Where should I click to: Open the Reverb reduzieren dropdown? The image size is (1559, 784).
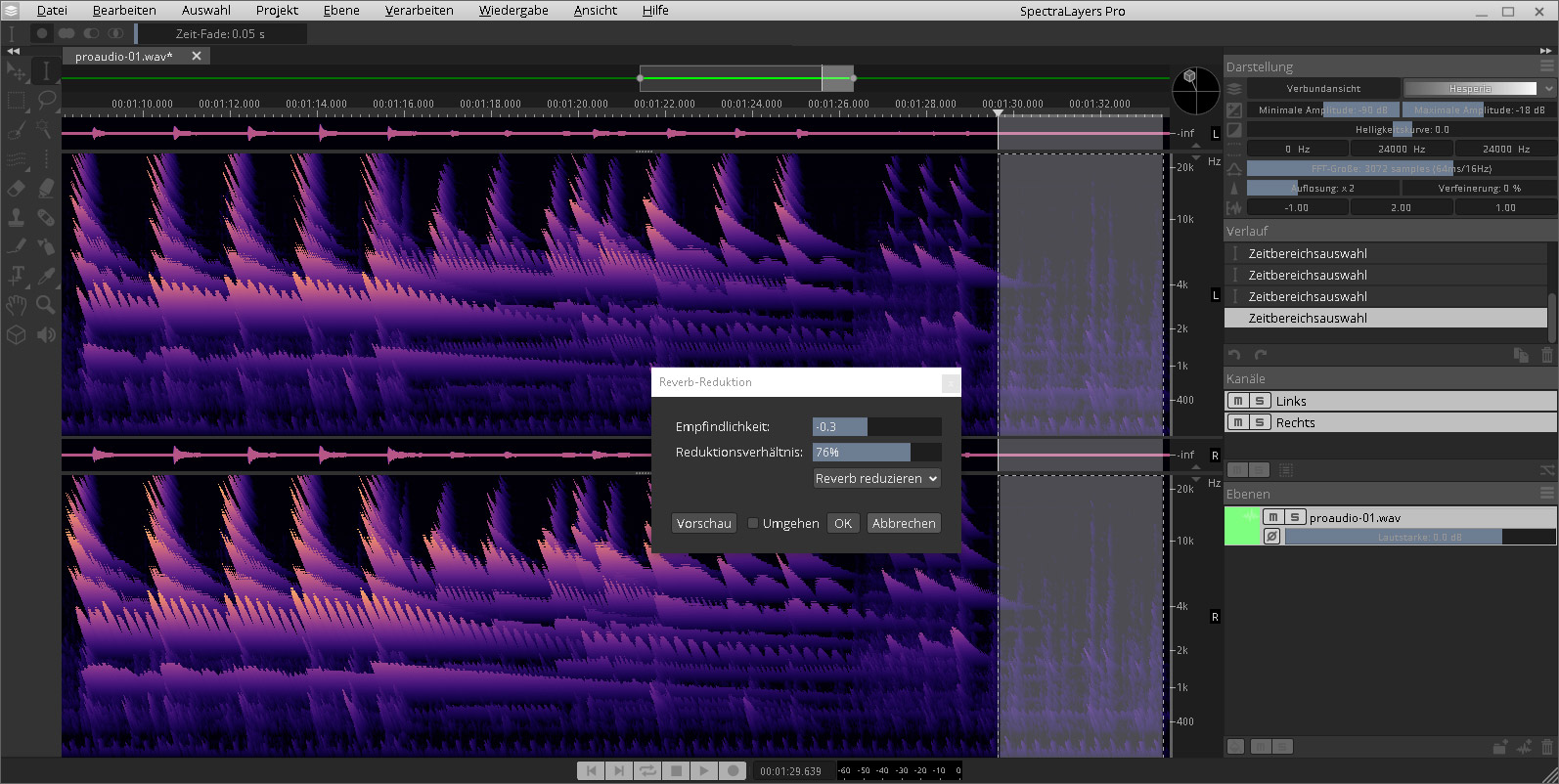point(876,479)
